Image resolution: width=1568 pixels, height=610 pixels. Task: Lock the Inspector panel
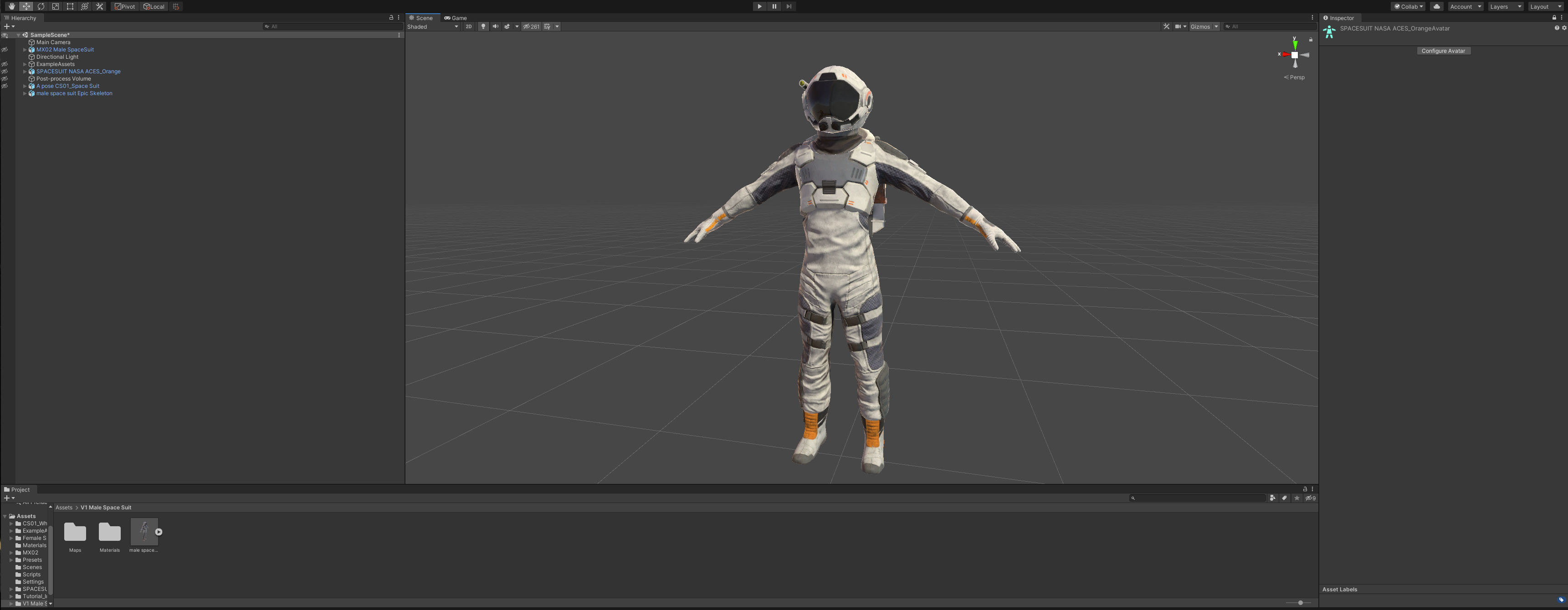point(1554,18)
